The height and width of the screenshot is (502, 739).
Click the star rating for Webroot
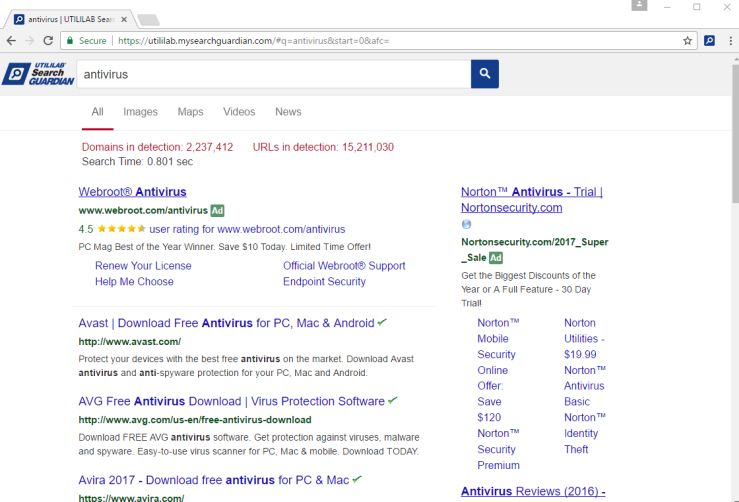[x=122, y=229]
